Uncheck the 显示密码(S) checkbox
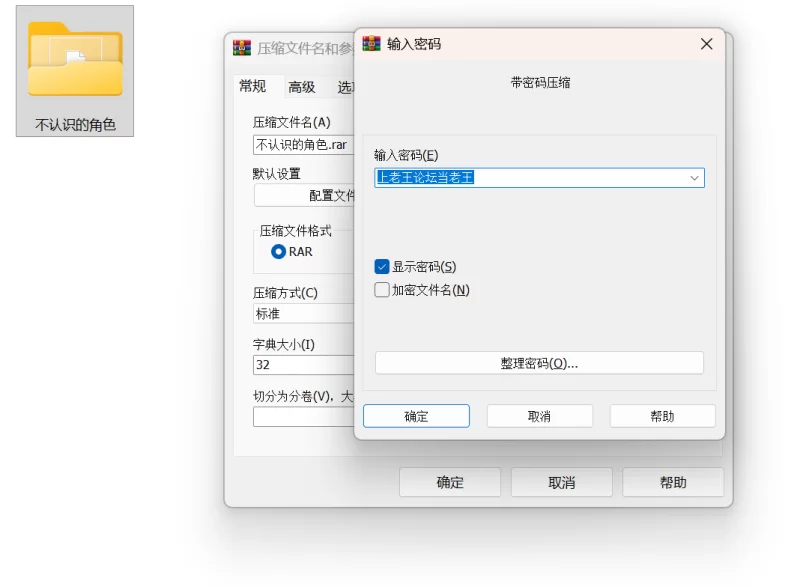 382,266
